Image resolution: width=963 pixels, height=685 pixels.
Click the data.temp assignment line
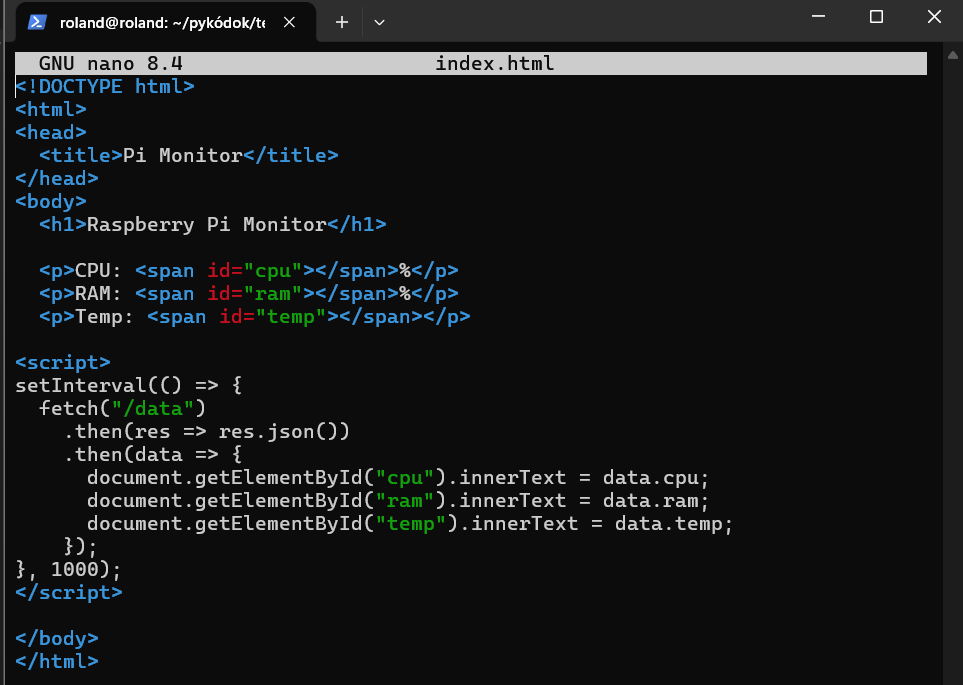410,524
